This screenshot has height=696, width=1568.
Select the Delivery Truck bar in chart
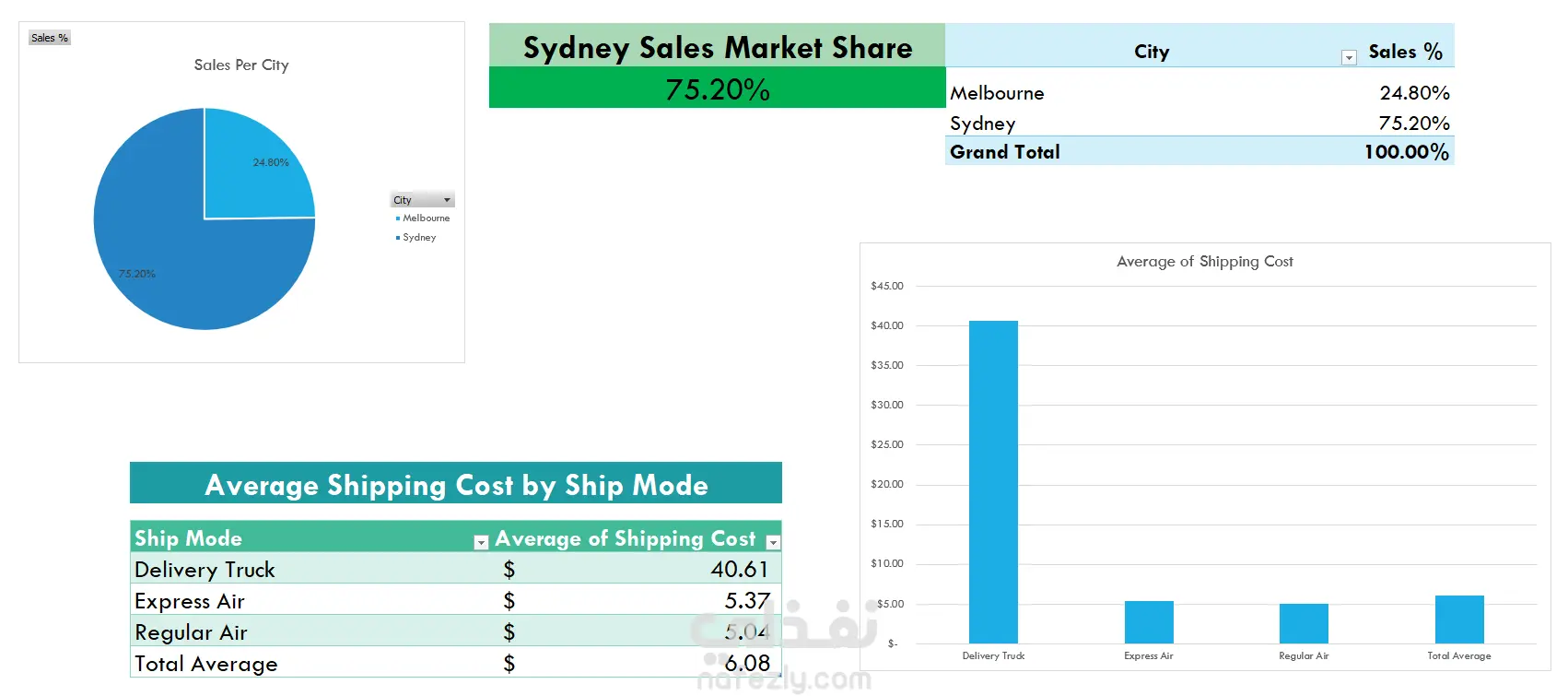tap(993, 481)
